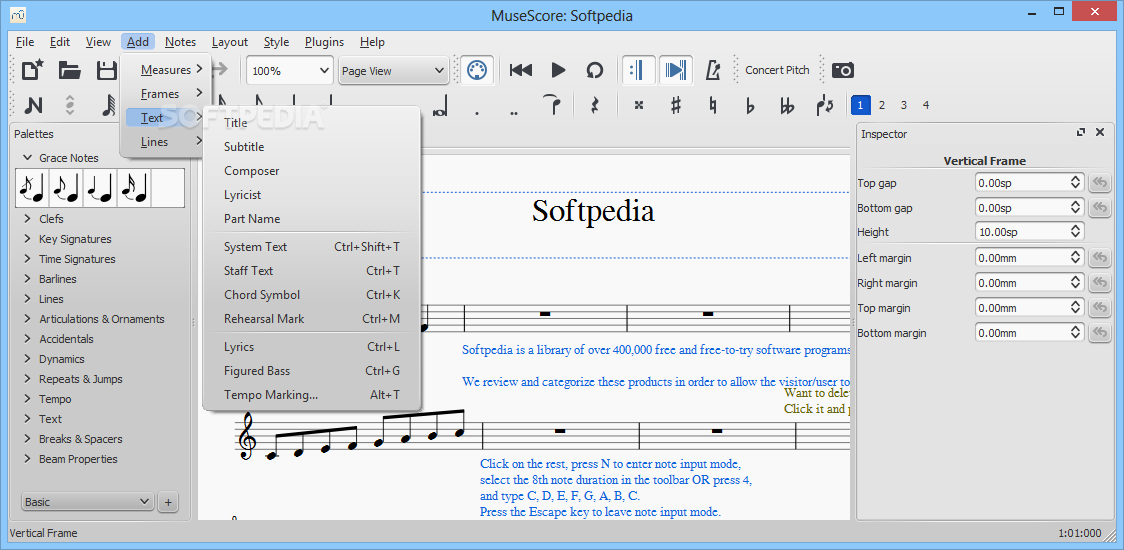Switch to voice 3

pyautogui.click(x=904, y=105)
